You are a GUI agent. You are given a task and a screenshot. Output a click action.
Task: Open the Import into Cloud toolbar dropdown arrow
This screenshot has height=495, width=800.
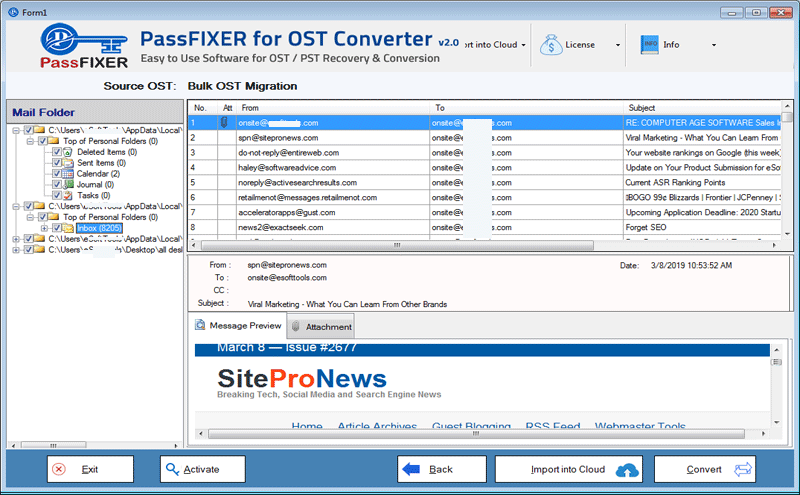(x=523, y=45)
